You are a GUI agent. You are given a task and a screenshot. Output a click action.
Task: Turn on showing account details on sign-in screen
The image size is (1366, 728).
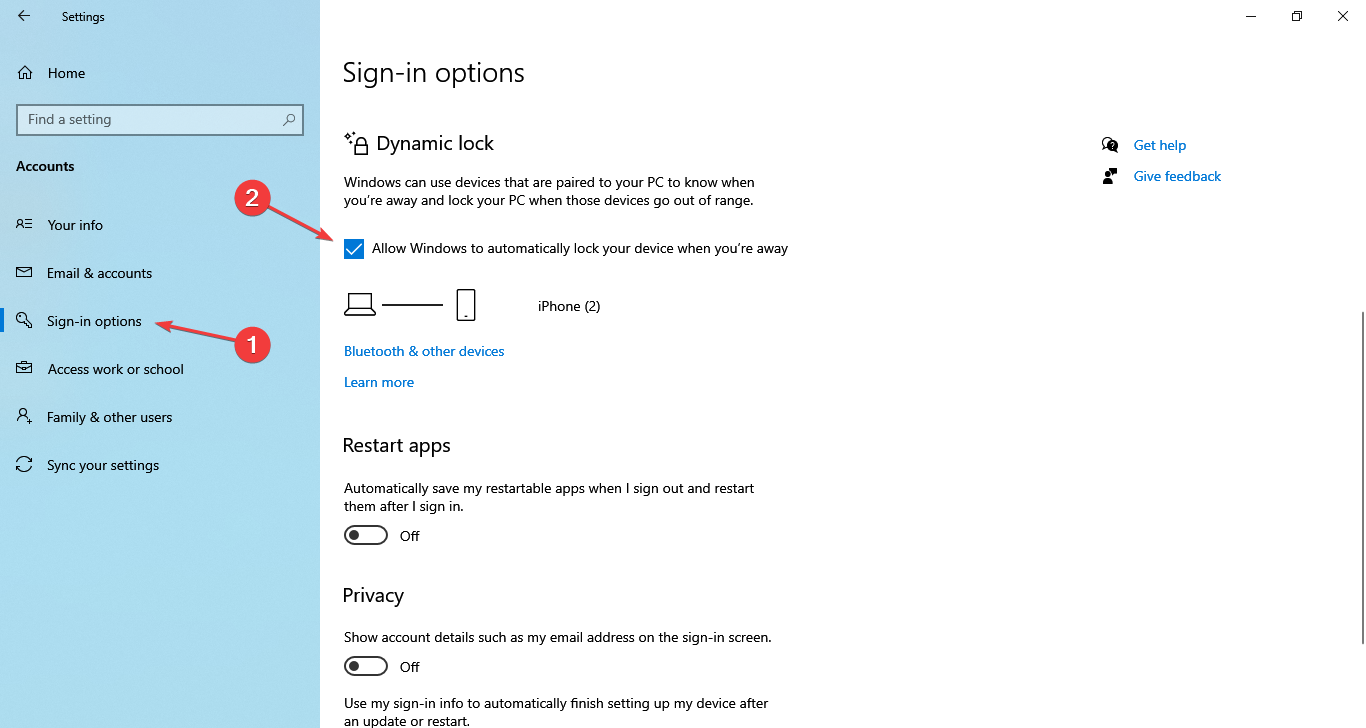(365, 665)
